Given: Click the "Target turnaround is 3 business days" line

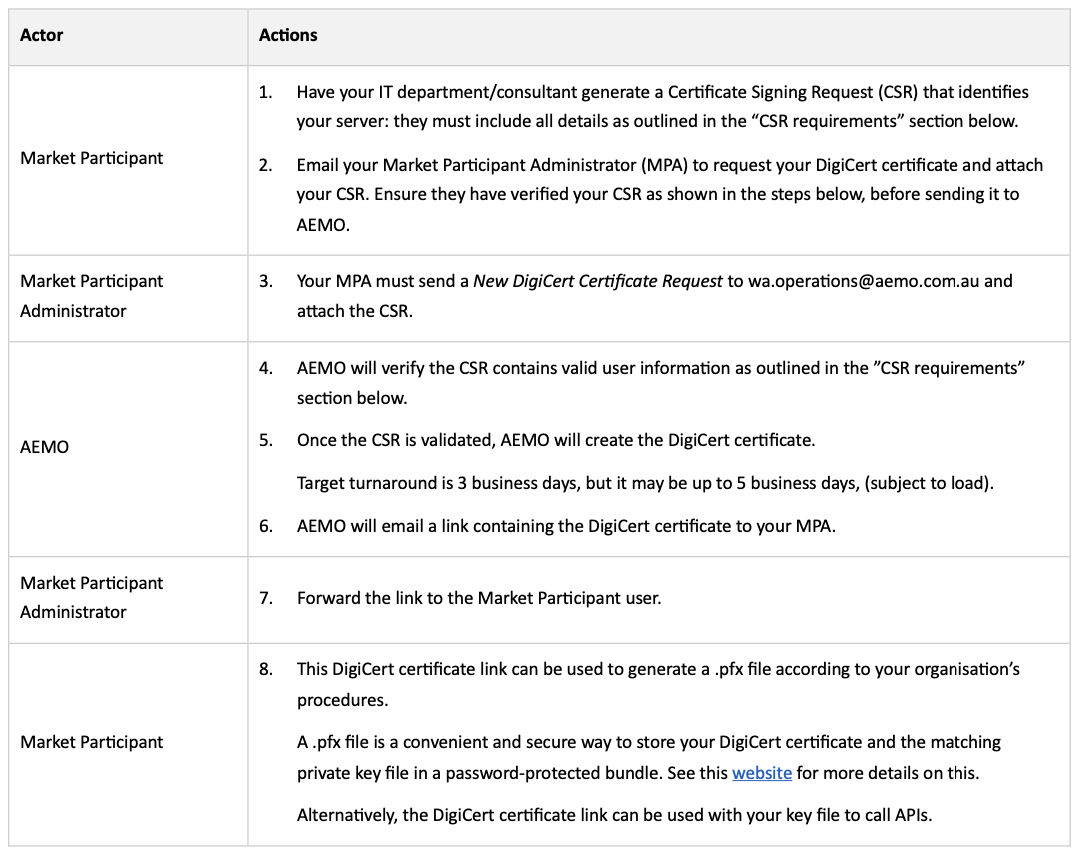Looking at the screenshot, I should coord(646,484).
